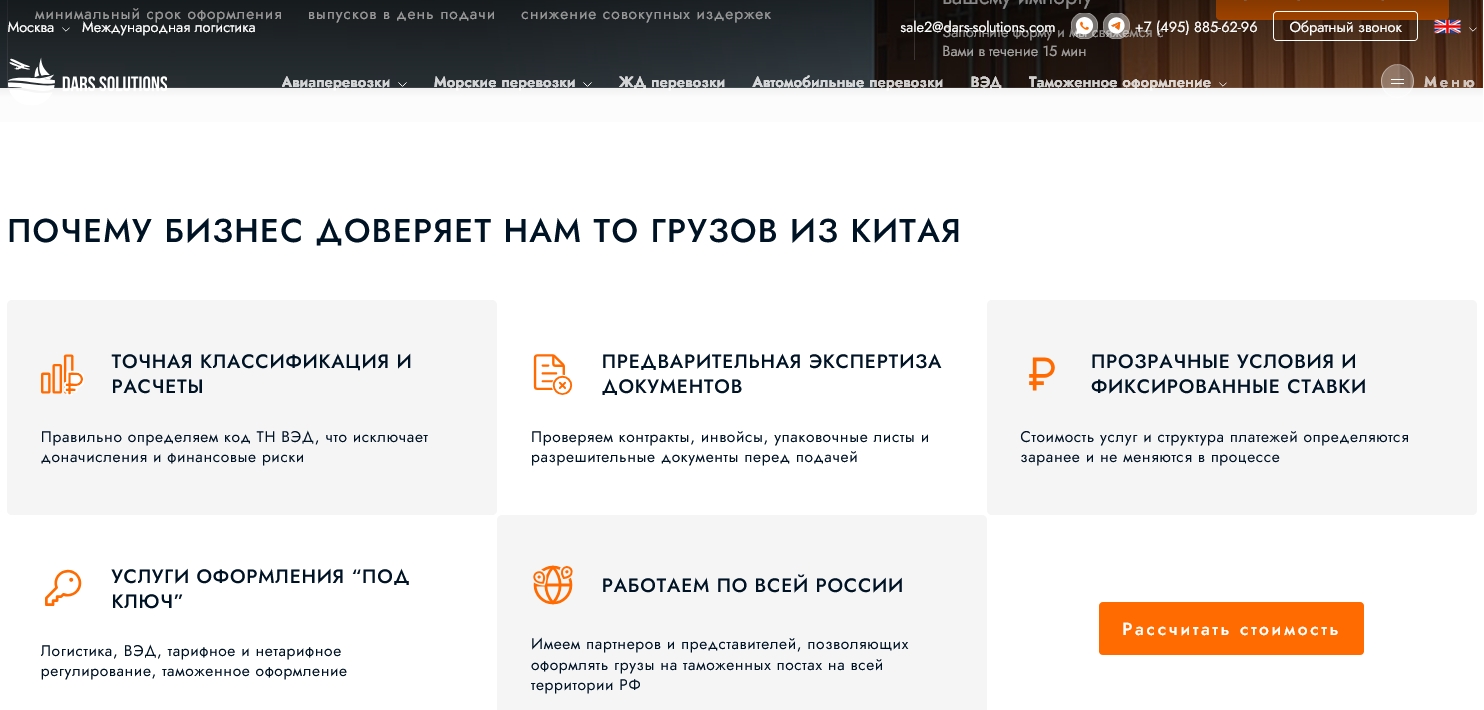Image resolution: width=1484 pixels, height=710 pixels.
Task: Open ЖД перевозки menu item
Action: point(671,83)
